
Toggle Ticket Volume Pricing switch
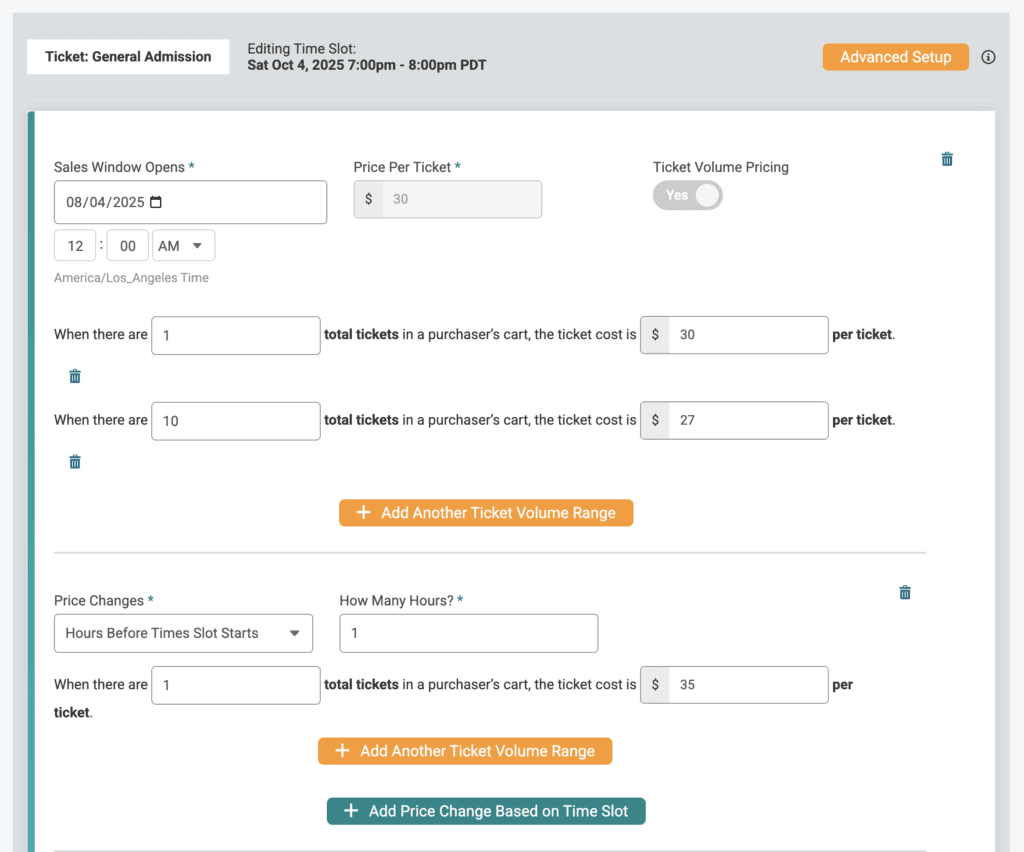688,195
